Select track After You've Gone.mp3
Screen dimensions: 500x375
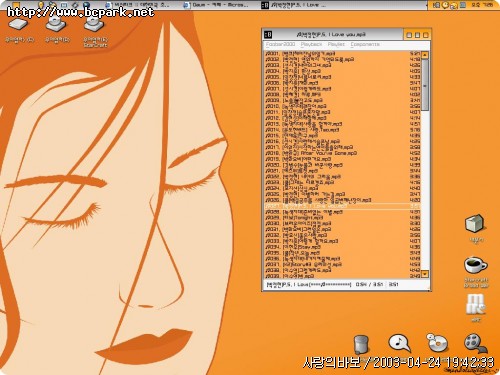[x=343, y=153]
